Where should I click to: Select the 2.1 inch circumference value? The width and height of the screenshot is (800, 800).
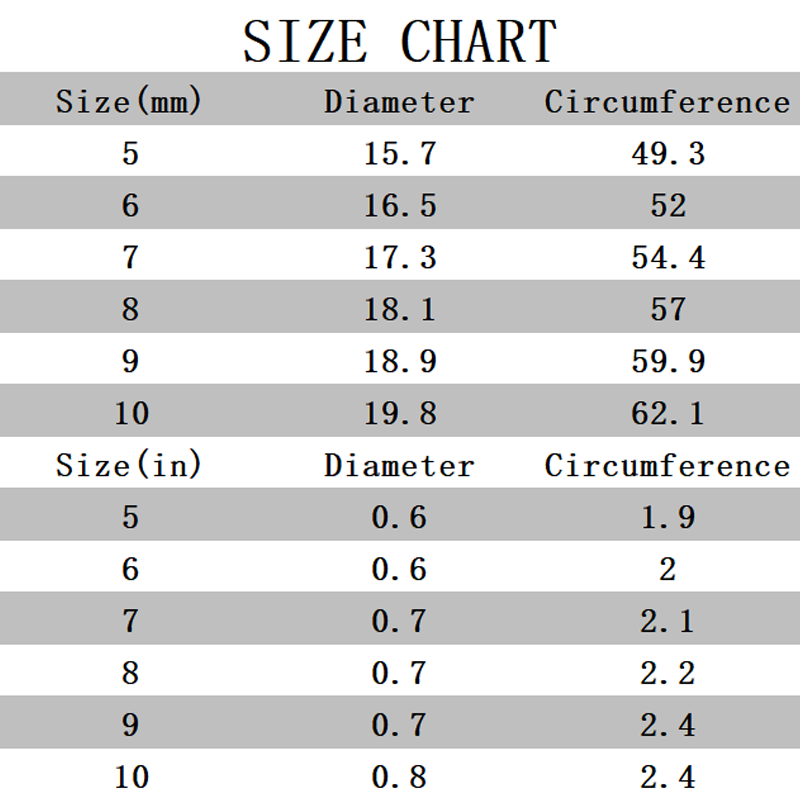pyautogui.click(x=668, y=621)
